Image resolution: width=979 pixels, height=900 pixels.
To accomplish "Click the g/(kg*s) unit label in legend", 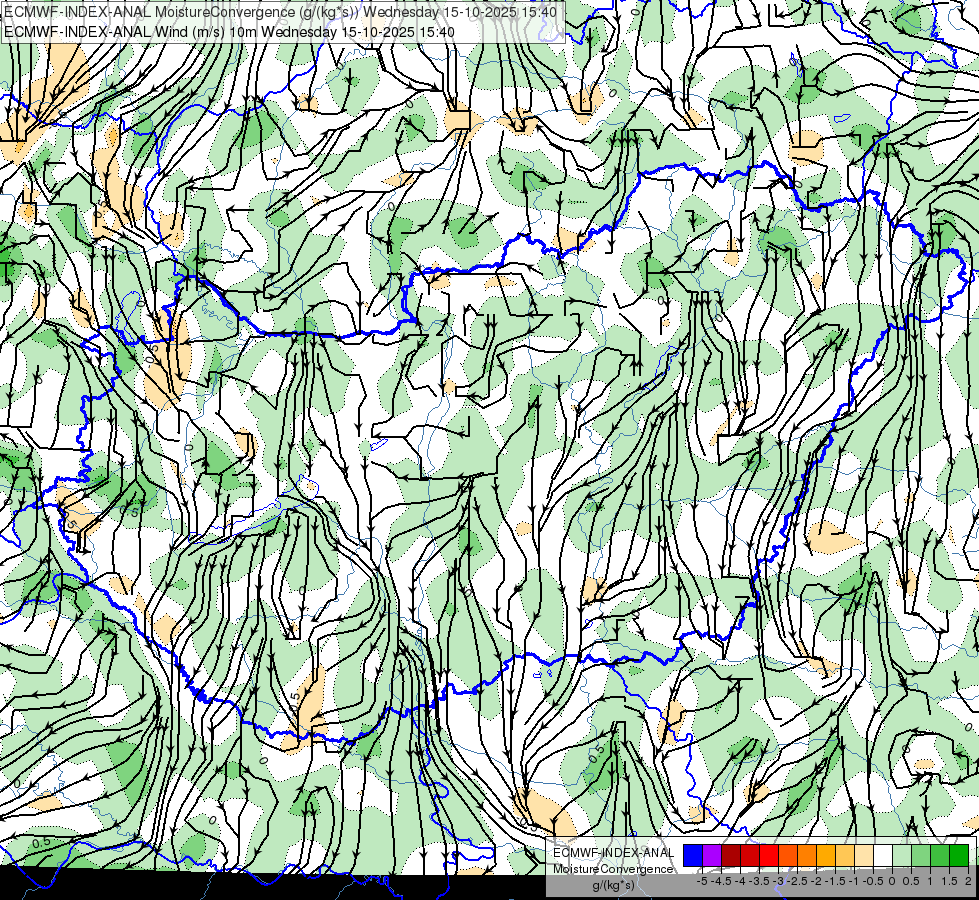I will coord(614,885).
